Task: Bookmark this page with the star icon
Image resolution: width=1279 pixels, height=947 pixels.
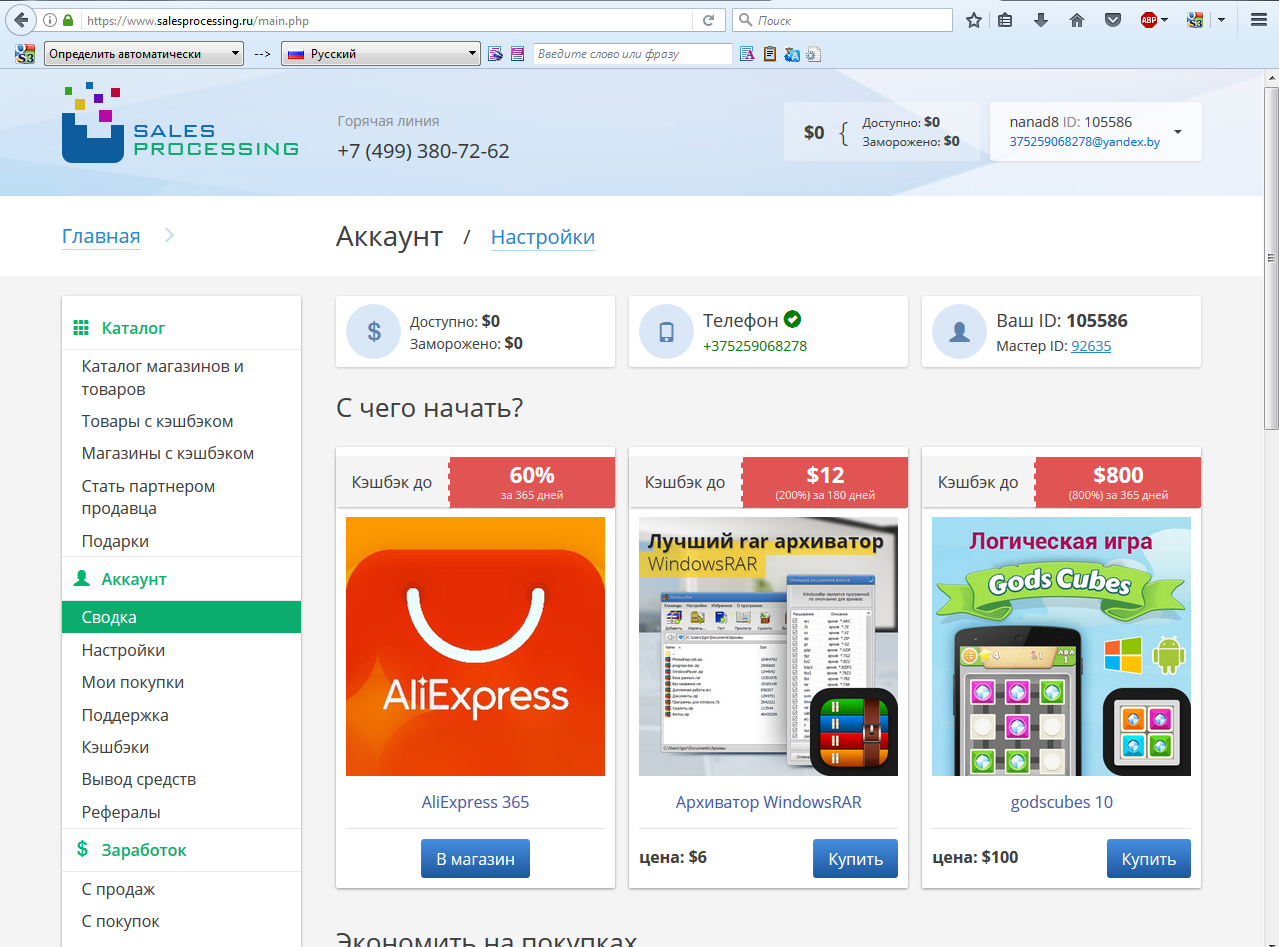Action: [x=974, y=20]
